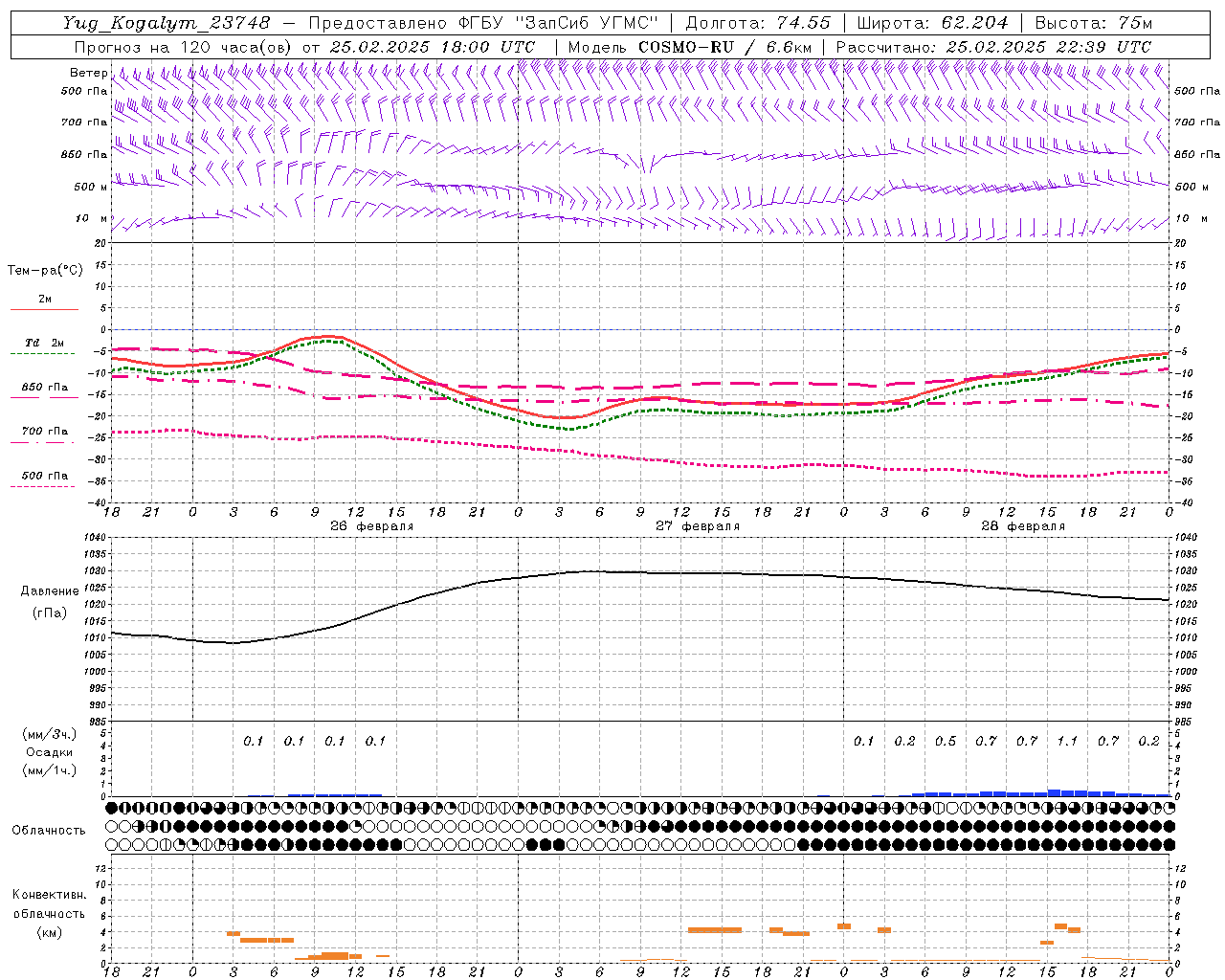Select the Осадки precipitation label

click(x=50, y=752)
